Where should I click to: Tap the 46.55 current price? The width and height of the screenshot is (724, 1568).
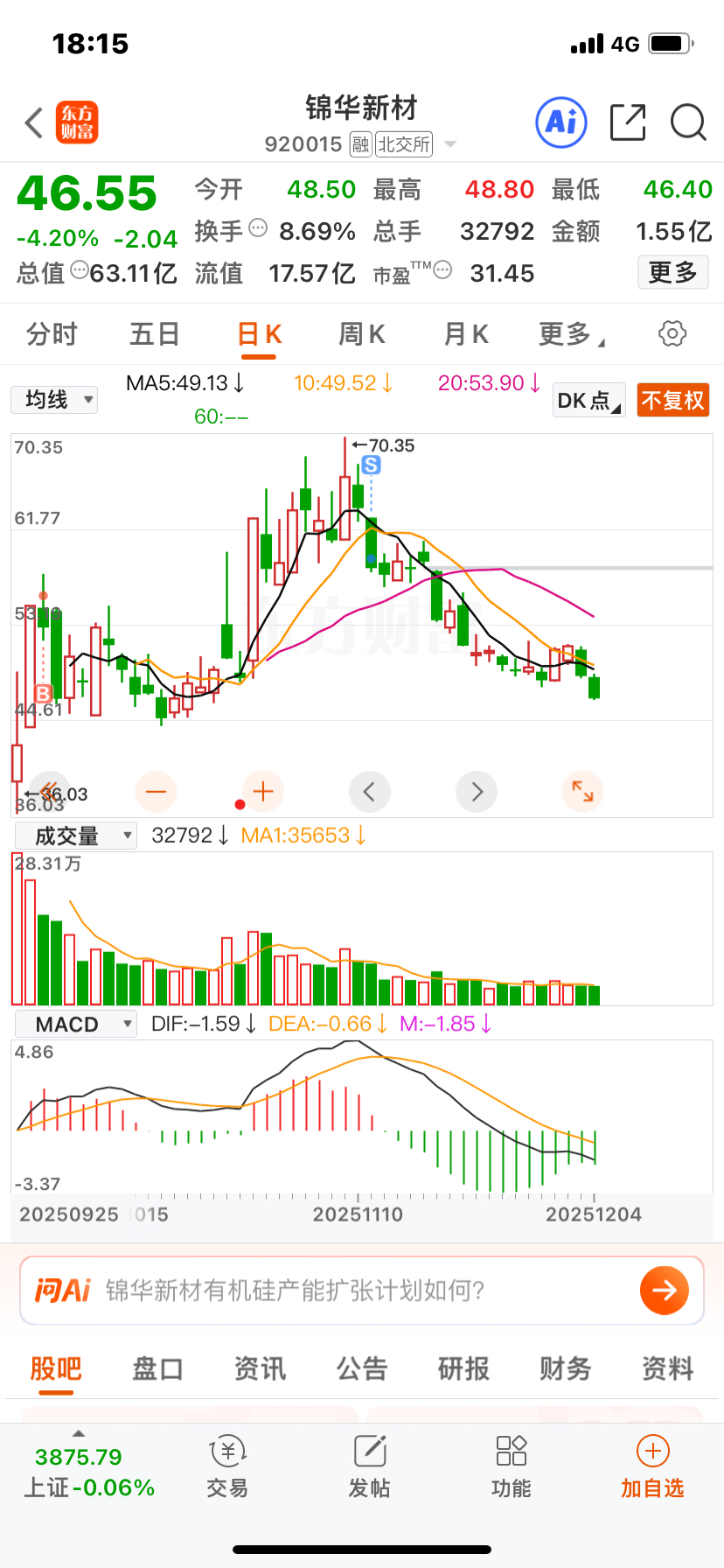(x=87, y=193)
